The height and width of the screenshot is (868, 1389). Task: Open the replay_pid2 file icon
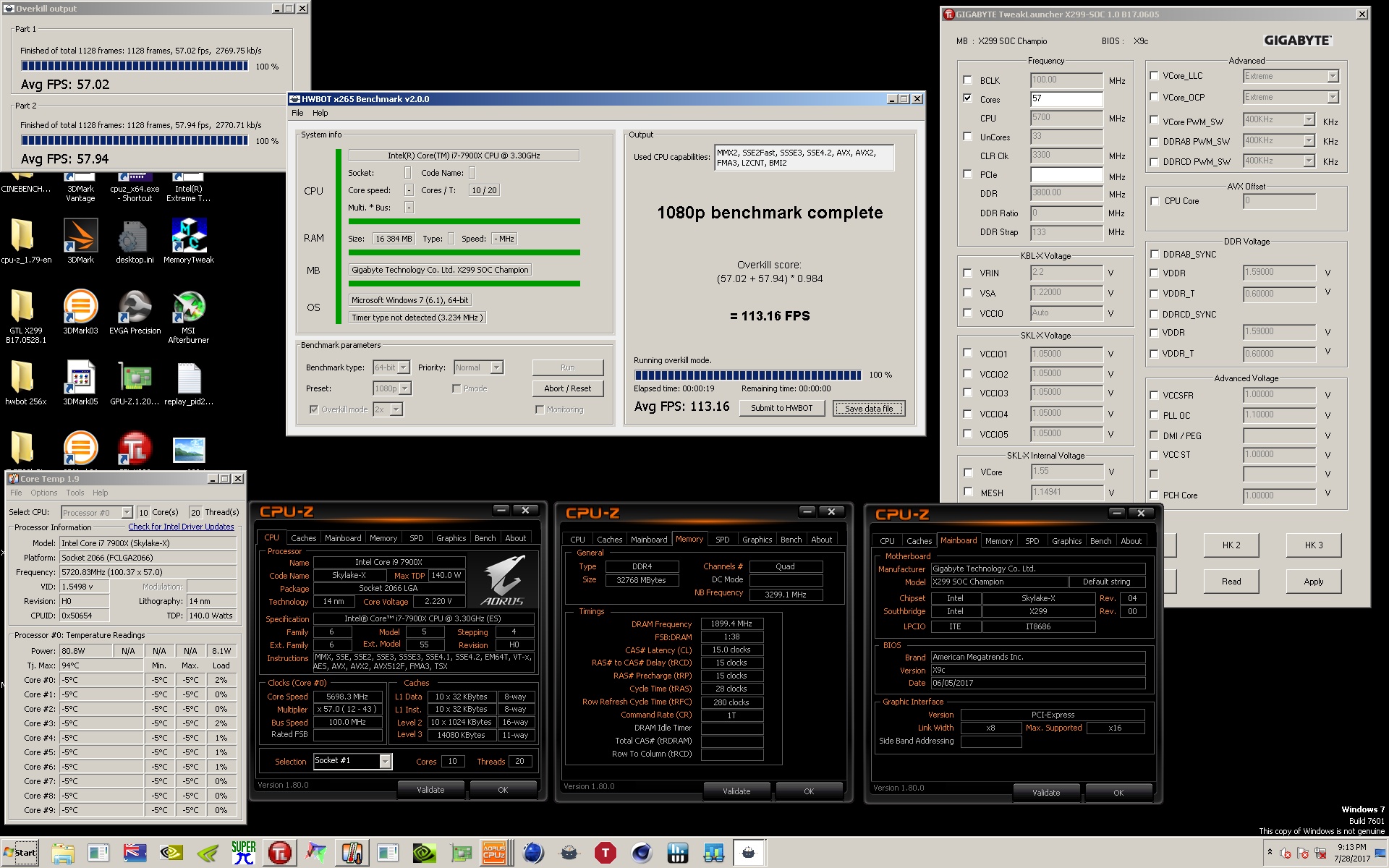point(188,383)
